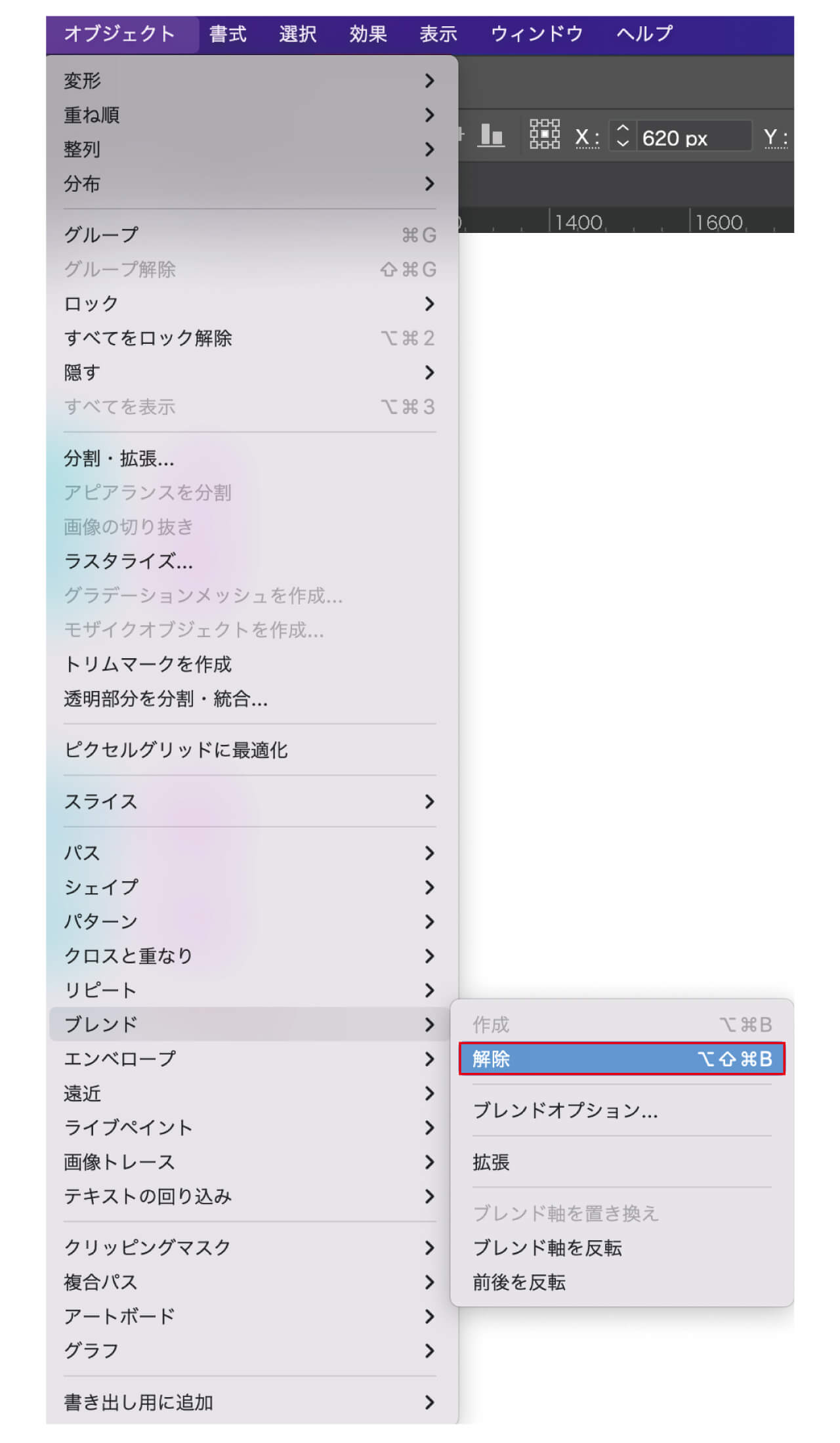Expand the リピート submenu
Image resolution: width=840 pixels, height=1443 pixels.
(249, 990)
